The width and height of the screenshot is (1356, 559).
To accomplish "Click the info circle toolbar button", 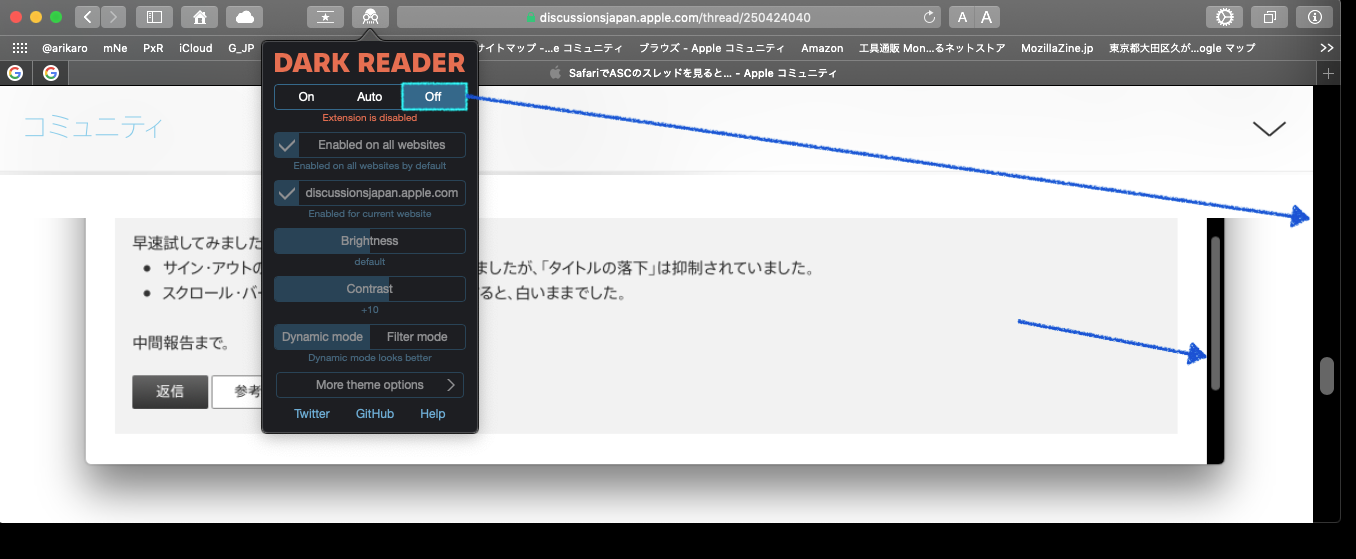I will [x=1314, y=17].
